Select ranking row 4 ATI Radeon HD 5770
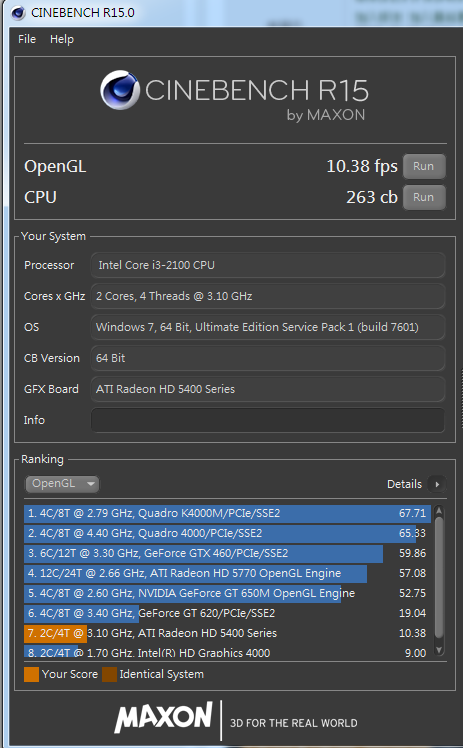 click(227, 573)
